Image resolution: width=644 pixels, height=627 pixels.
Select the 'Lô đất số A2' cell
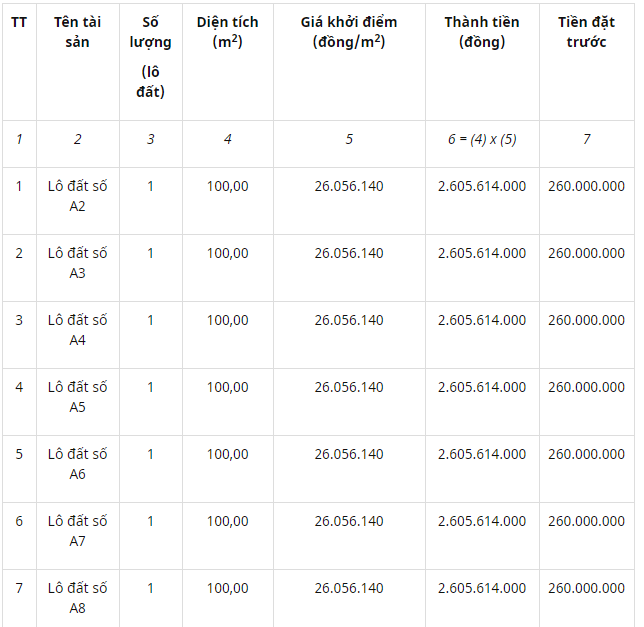77,196
